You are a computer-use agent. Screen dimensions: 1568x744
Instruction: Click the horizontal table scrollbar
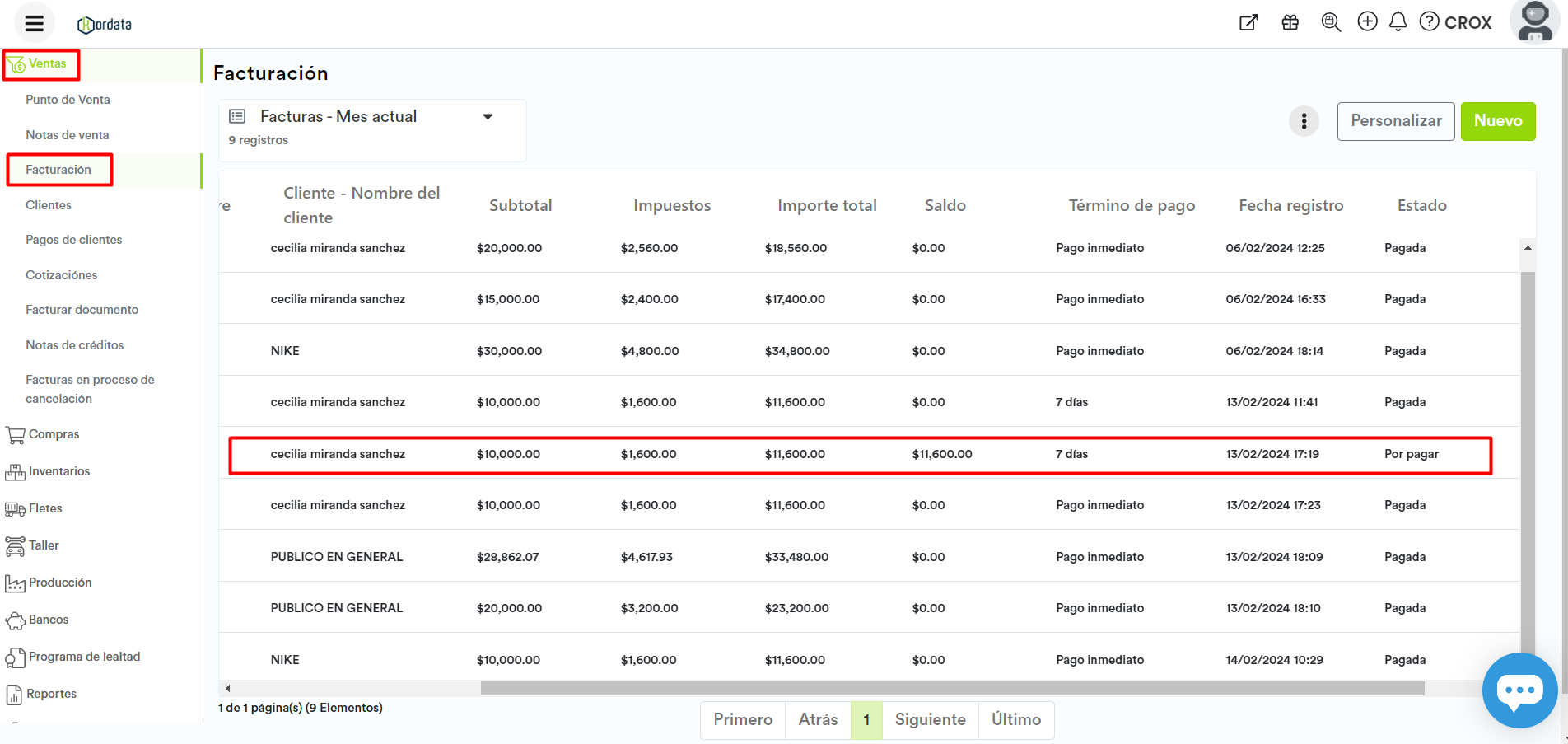point(951,688)
